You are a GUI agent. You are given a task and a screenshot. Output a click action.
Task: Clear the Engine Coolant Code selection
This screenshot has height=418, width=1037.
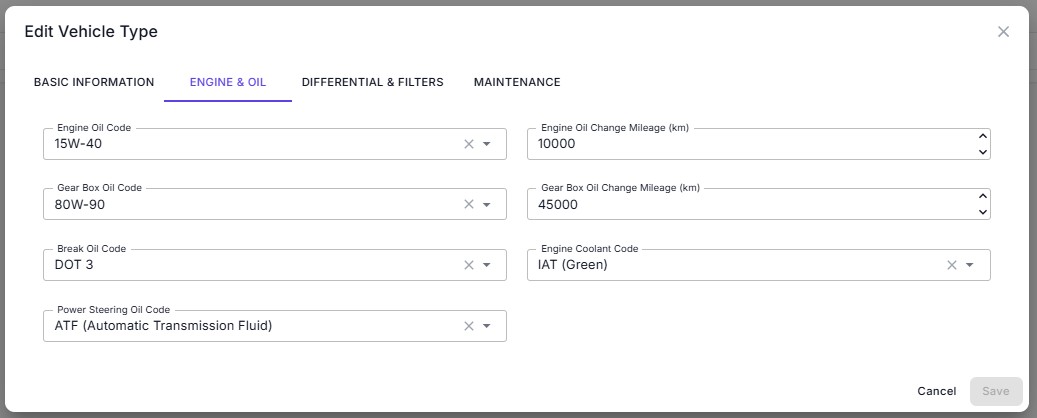coord(952,265)
